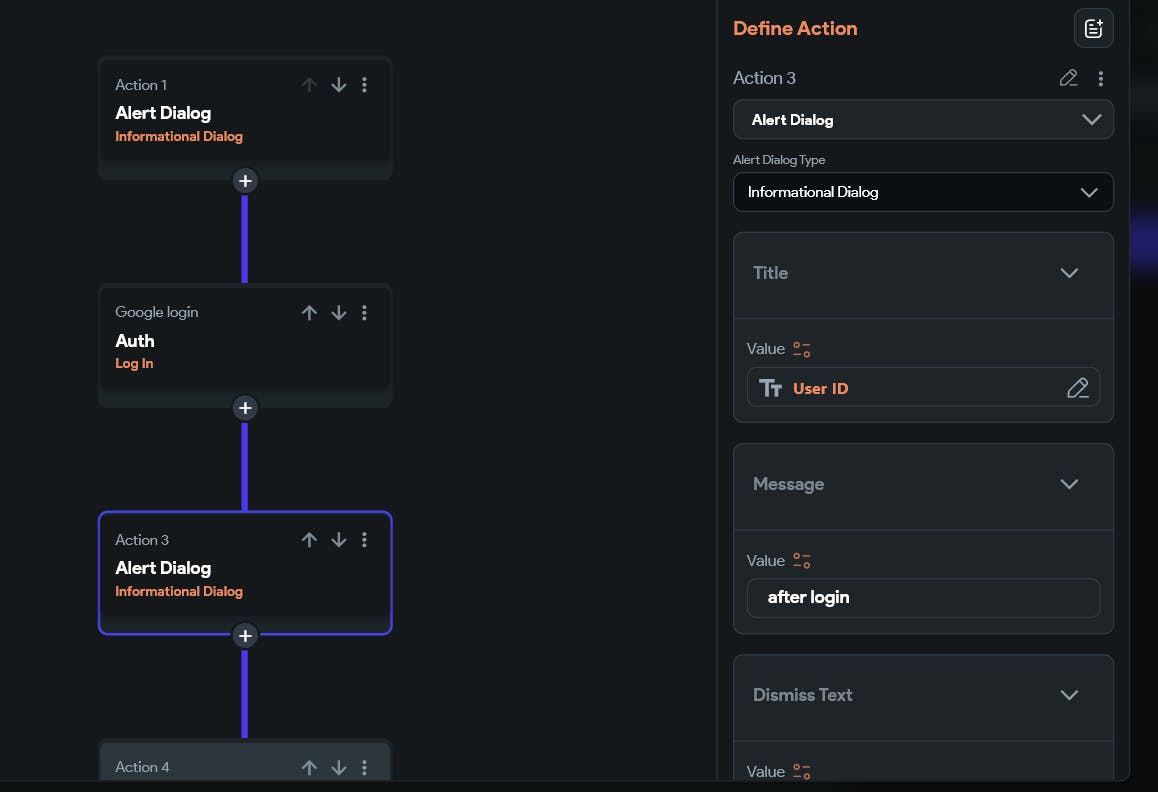Edit the User ID title value
Image resolution: width=1158 pixels, height=792 pixels.
click(x=1077, y=388)
